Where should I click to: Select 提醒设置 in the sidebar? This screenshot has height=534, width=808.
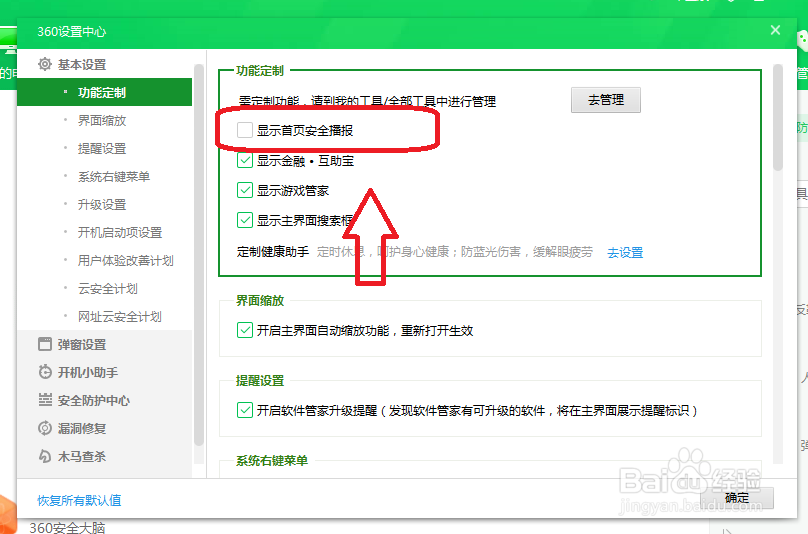pos(102,148)
